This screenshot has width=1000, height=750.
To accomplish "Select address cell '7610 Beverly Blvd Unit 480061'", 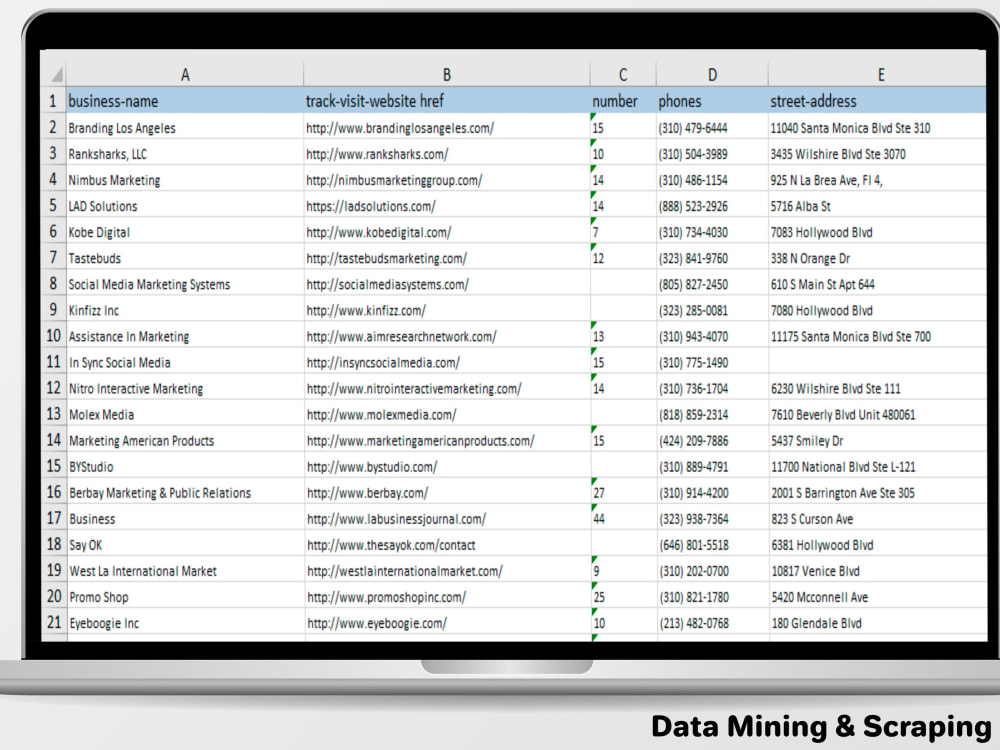I will tap(878, 415).
